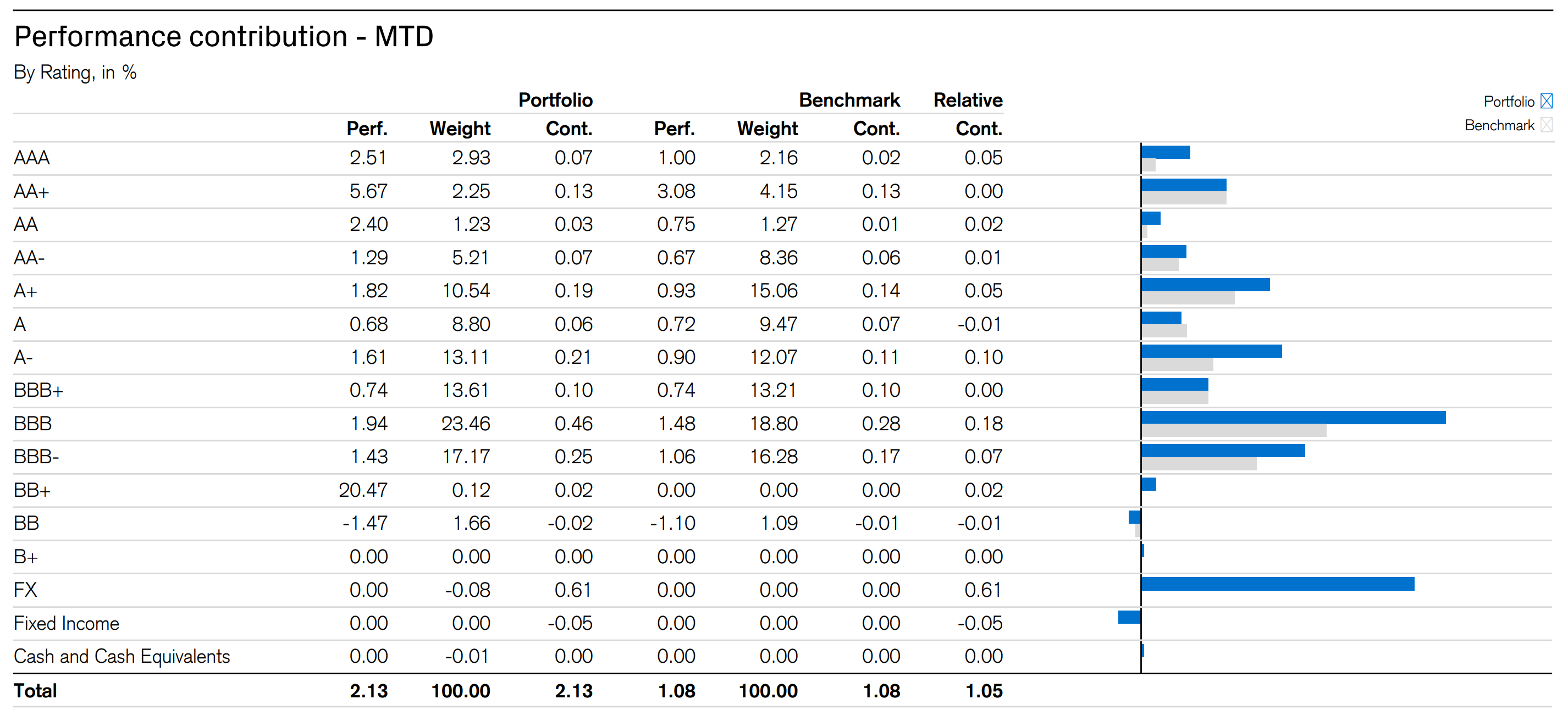Click the Total row label
Screen dimensions: 1568x721
coord(35,691)
